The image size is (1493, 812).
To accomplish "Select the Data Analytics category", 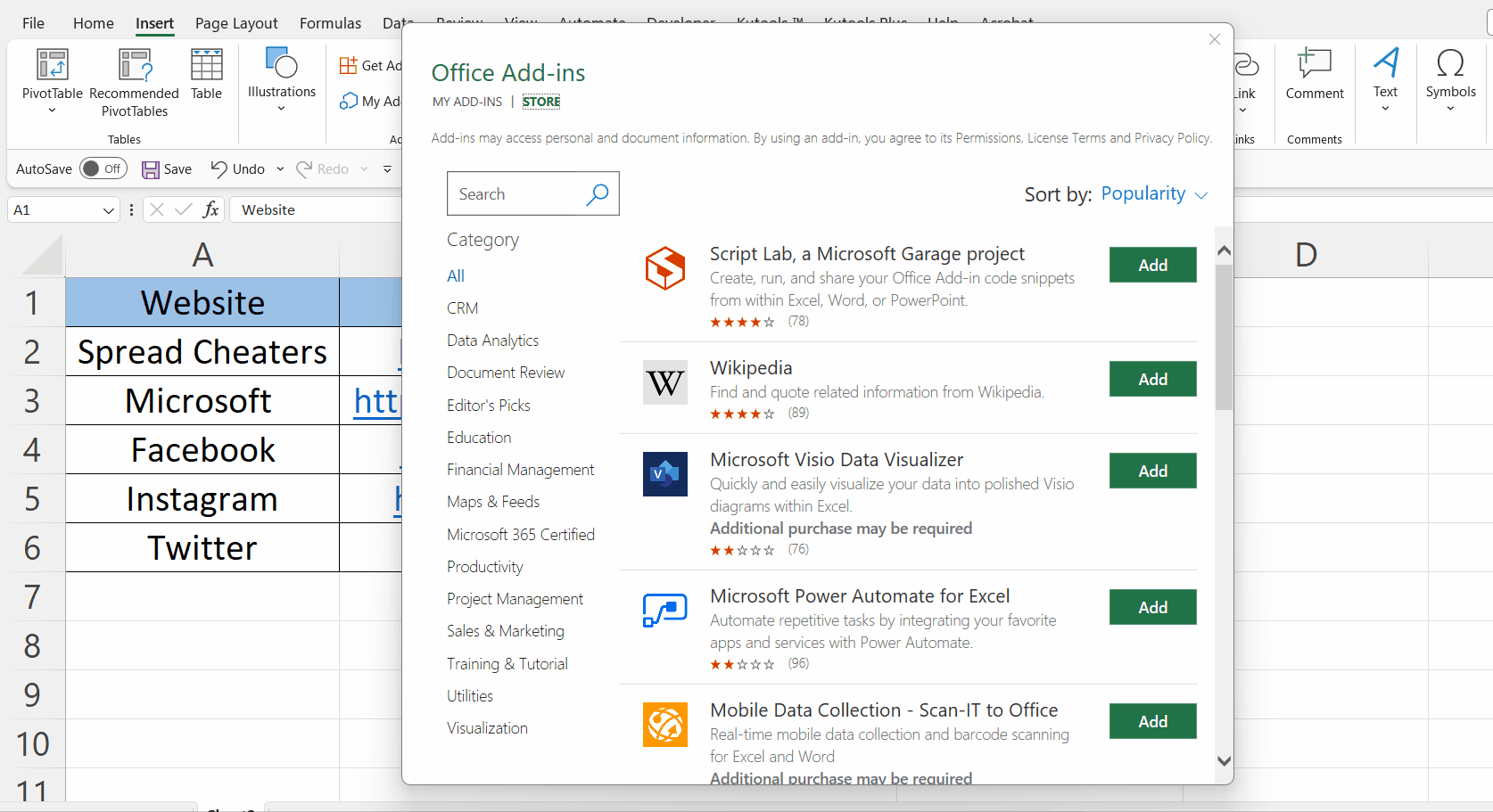I will [492, 340].
